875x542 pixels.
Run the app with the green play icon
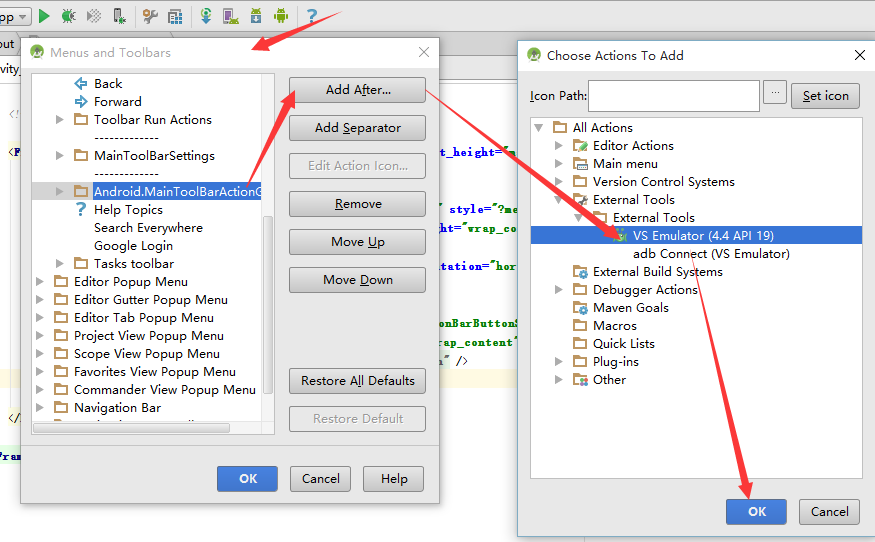point(44,16)
